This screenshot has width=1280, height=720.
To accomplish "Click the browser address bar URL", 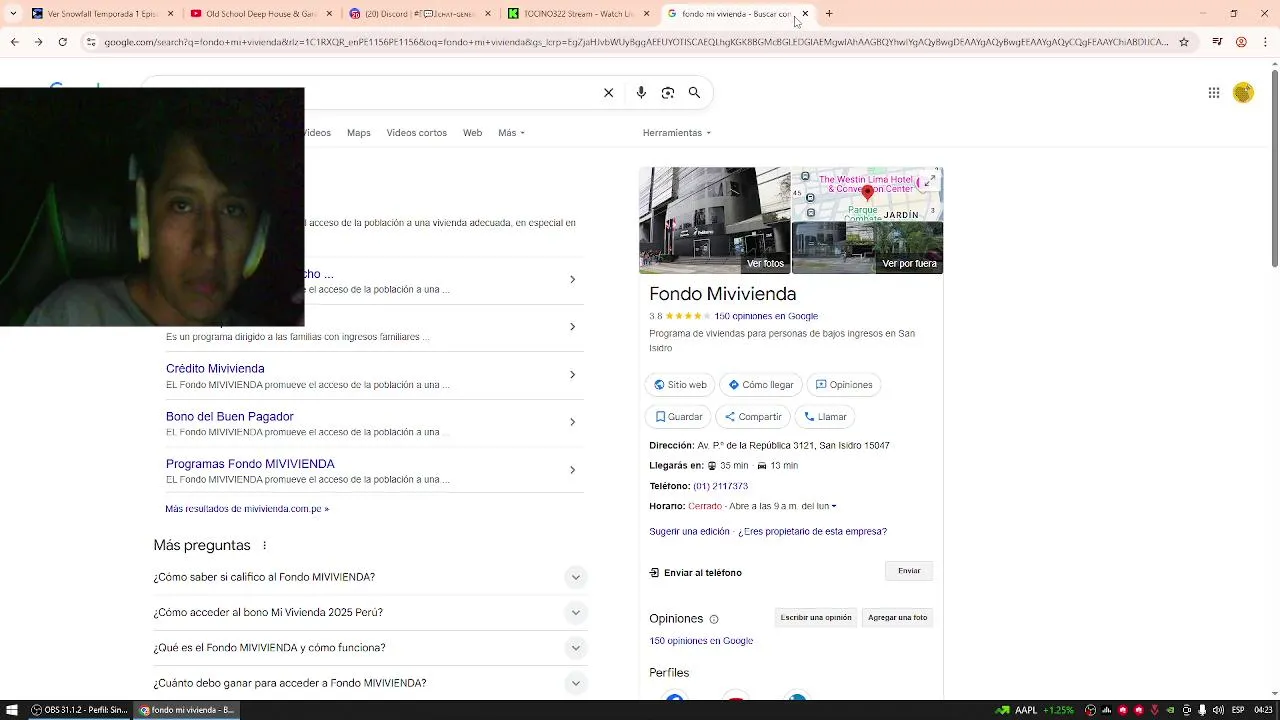I will point(636,42).
